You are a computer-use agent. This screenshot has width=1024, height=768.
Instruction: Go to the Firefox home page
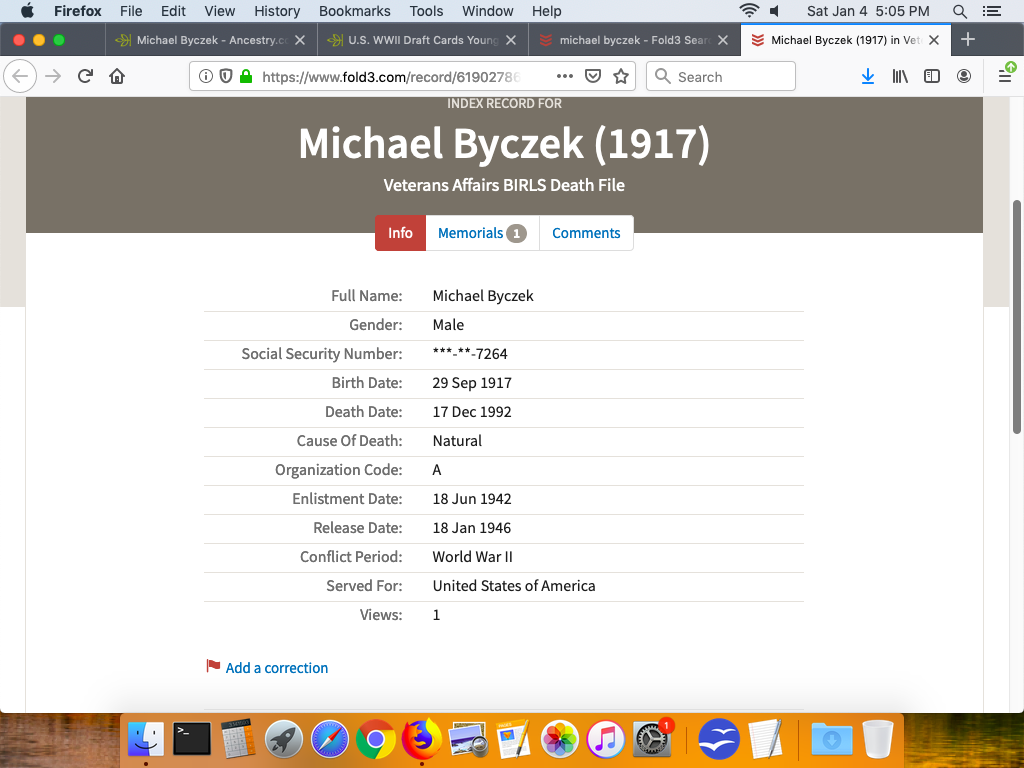coord(117,77)
